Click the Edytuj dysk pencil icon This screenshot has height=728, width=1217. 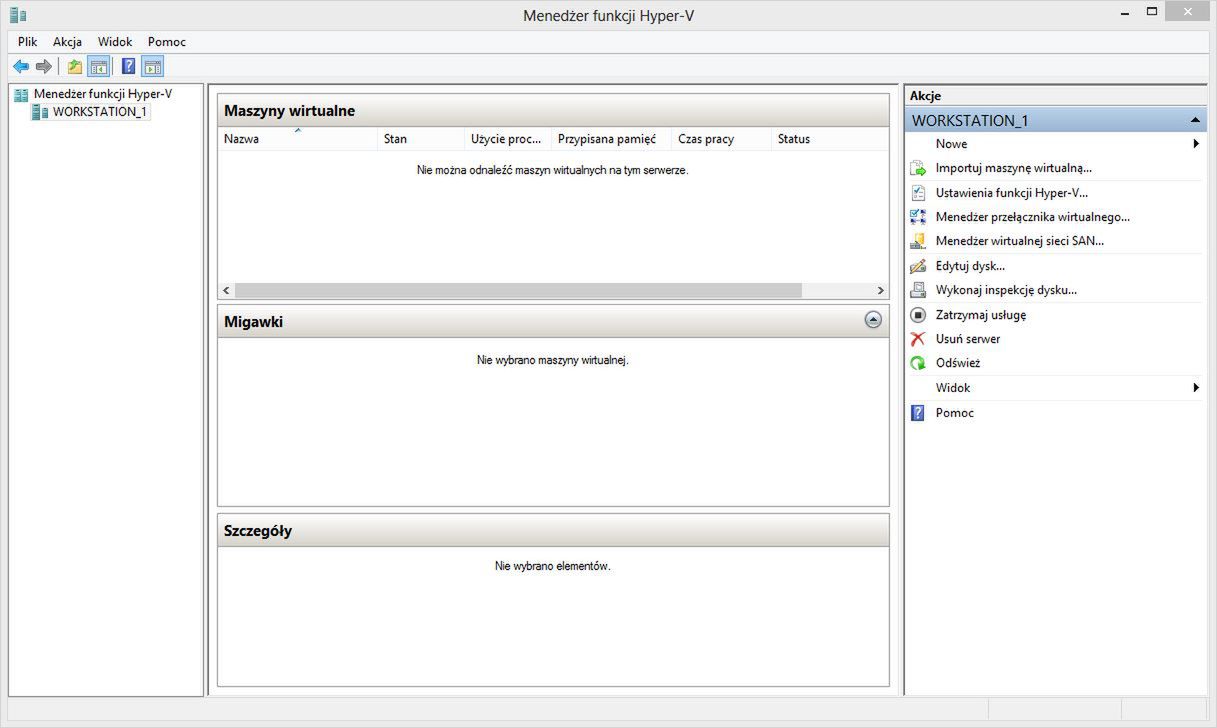(918, 266)
